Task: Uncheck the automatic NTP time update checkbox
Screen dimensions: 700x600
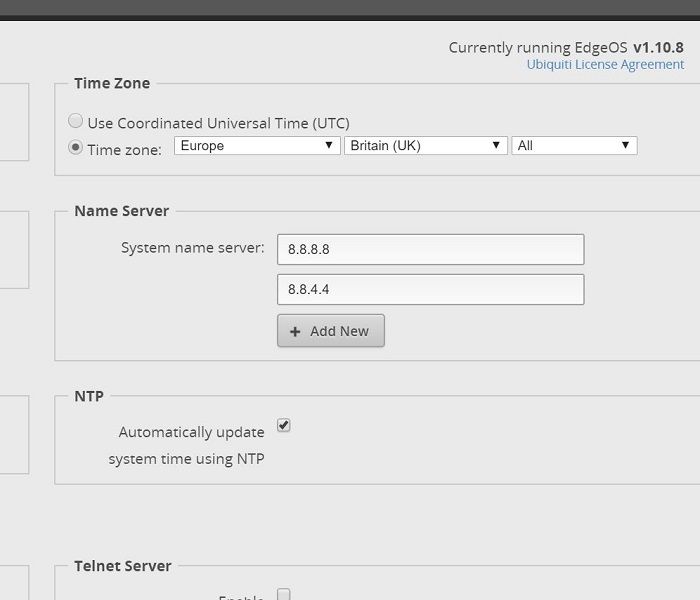Action: 284,425
